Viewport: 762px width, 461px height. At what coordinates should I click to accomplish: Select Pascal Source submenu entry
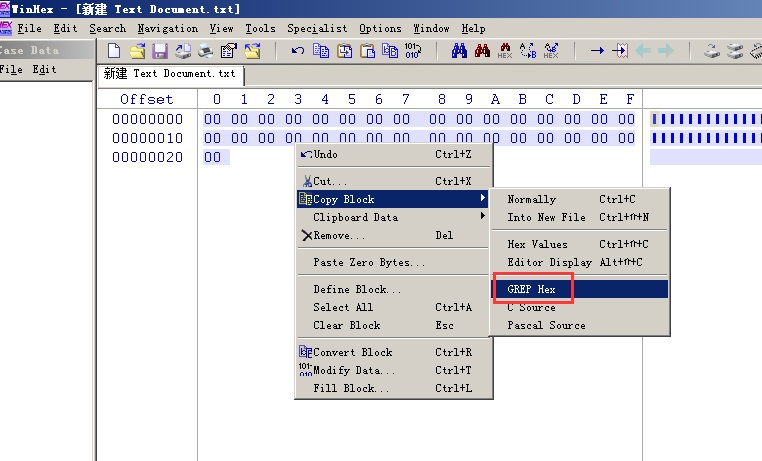click(x=580, y=325)
